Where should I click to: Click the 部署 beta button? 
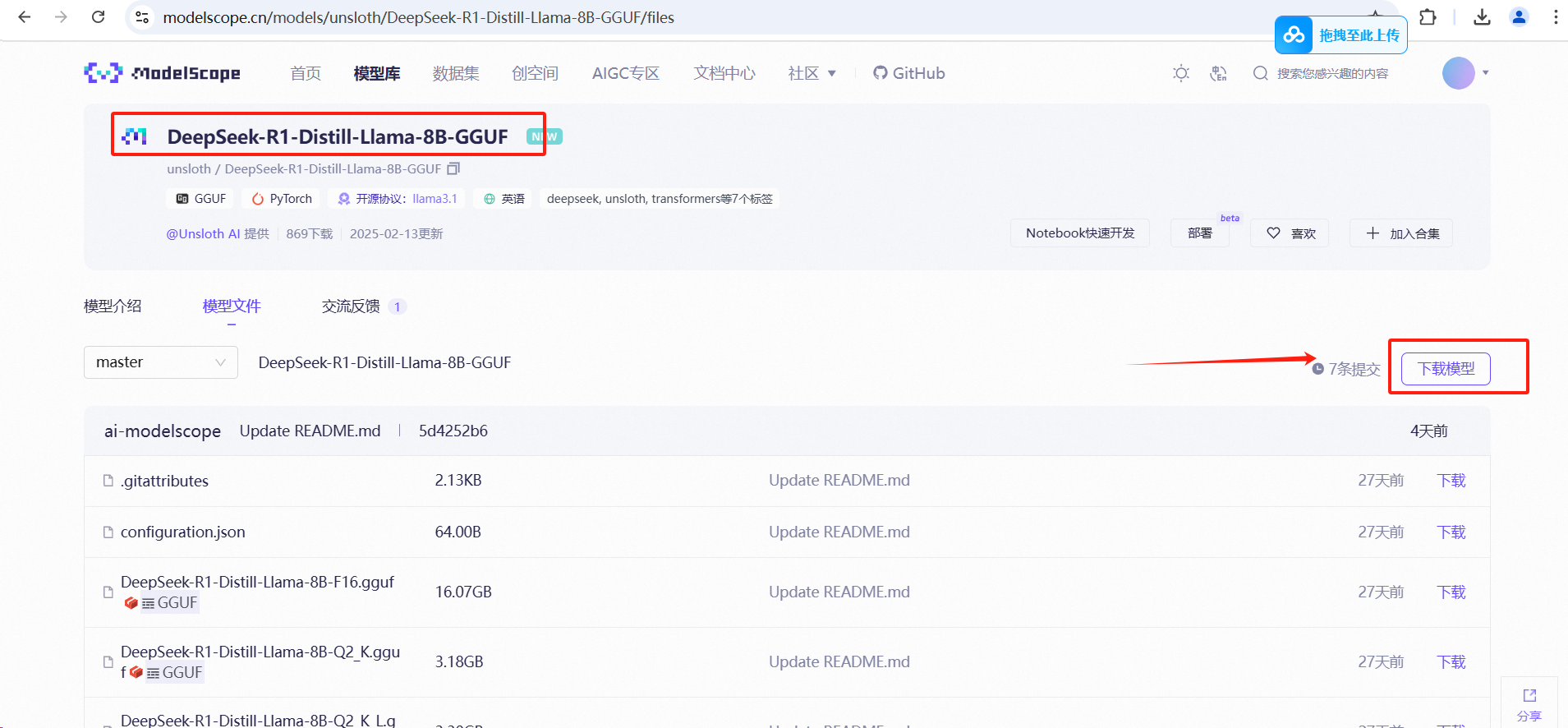point(1200,233)
